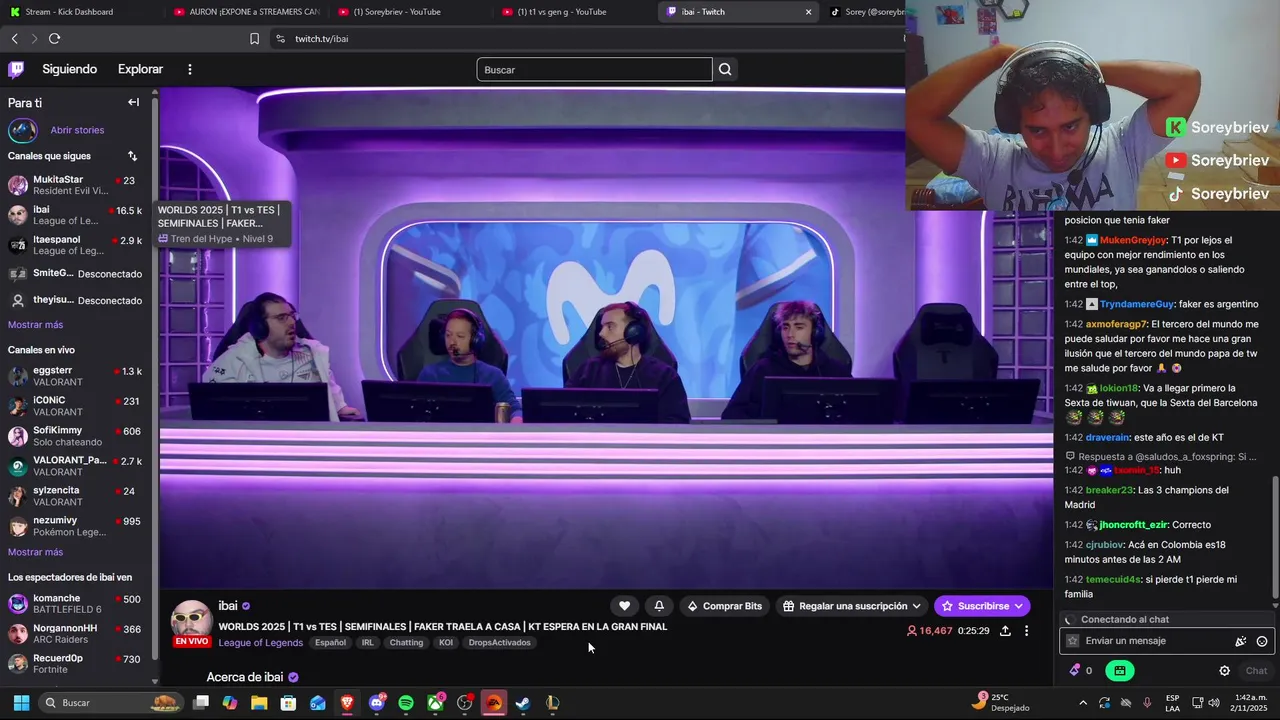
Task: Click the Chatting tag
Action: pyautogui.click(x=406, y=643)
